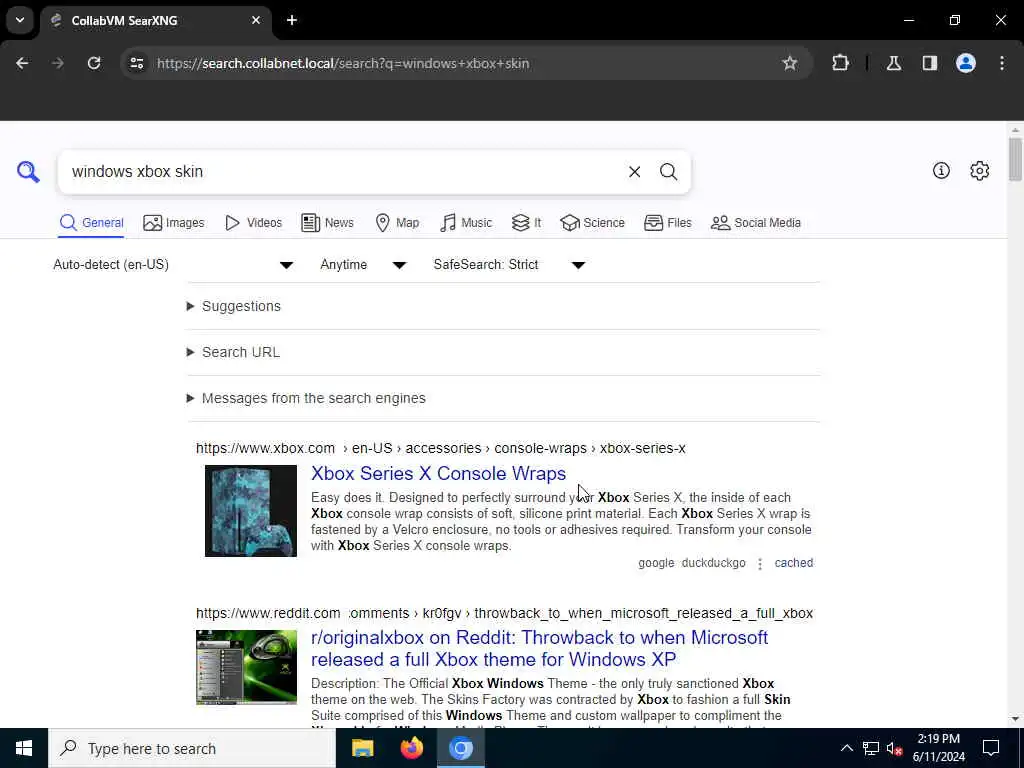Click the SearXNG magnifier logo
1024x768 pixels.
point(28,172)
